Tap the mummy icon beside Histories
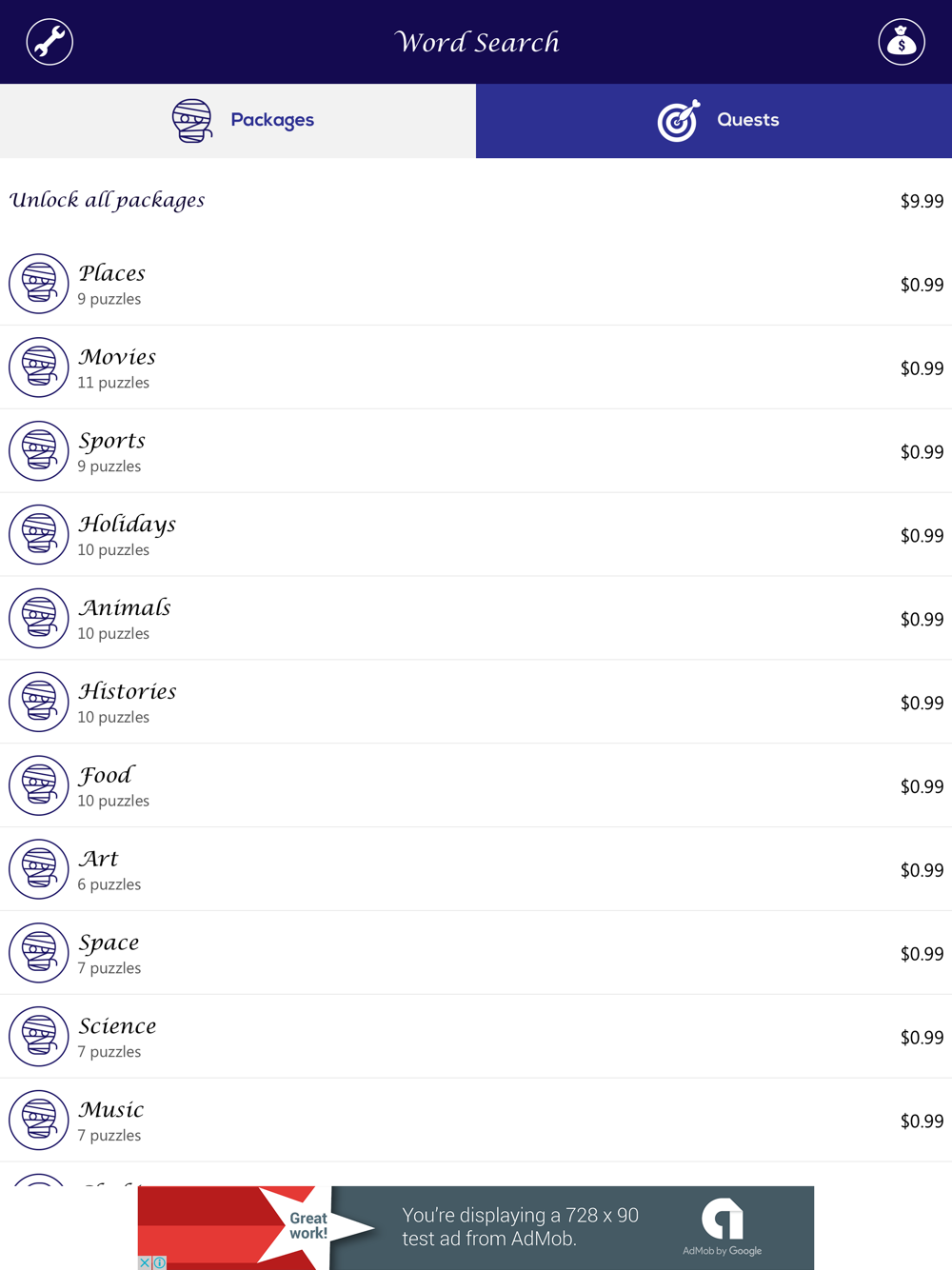The image size is (952, 1270). 39,703
